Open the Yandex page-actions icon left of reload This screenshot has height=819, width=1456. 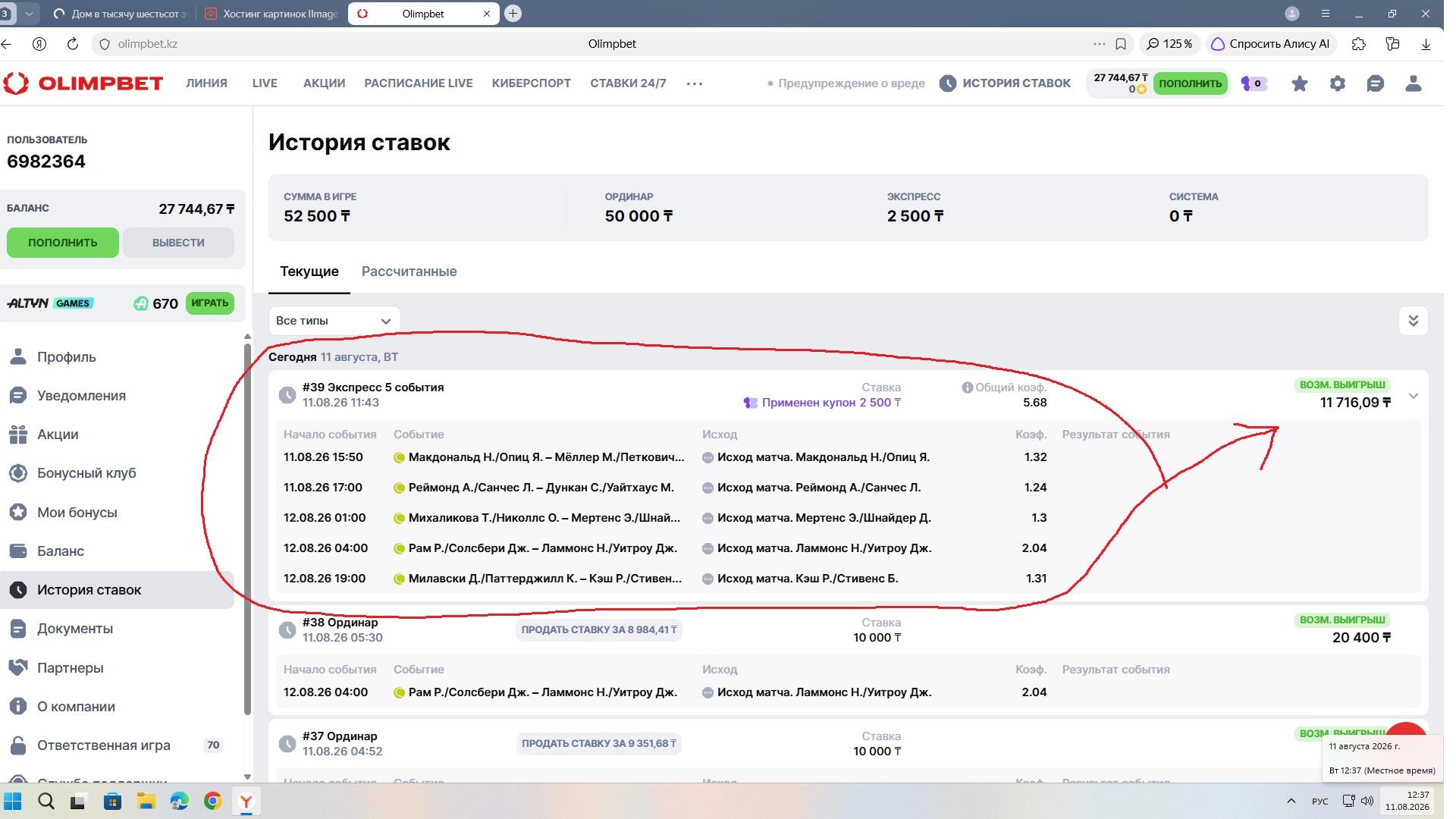(x=39, y=44)
